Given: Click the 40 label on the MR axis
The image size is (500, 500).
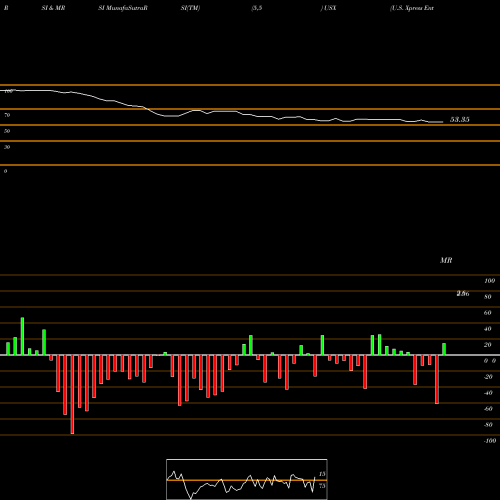Looking at the screenshot, I should [488, 329].
